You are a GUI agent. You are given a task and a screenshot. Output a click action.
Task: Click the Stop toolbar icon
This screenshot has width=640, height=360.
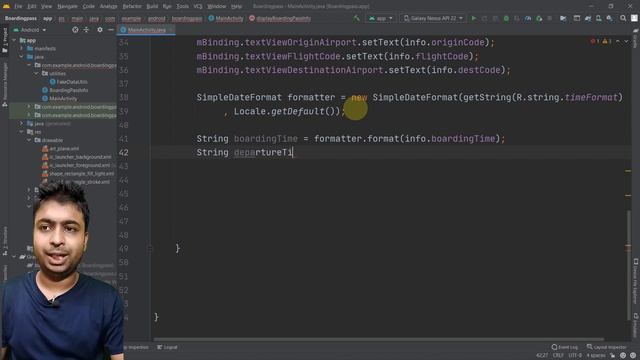tap(550, 18)
